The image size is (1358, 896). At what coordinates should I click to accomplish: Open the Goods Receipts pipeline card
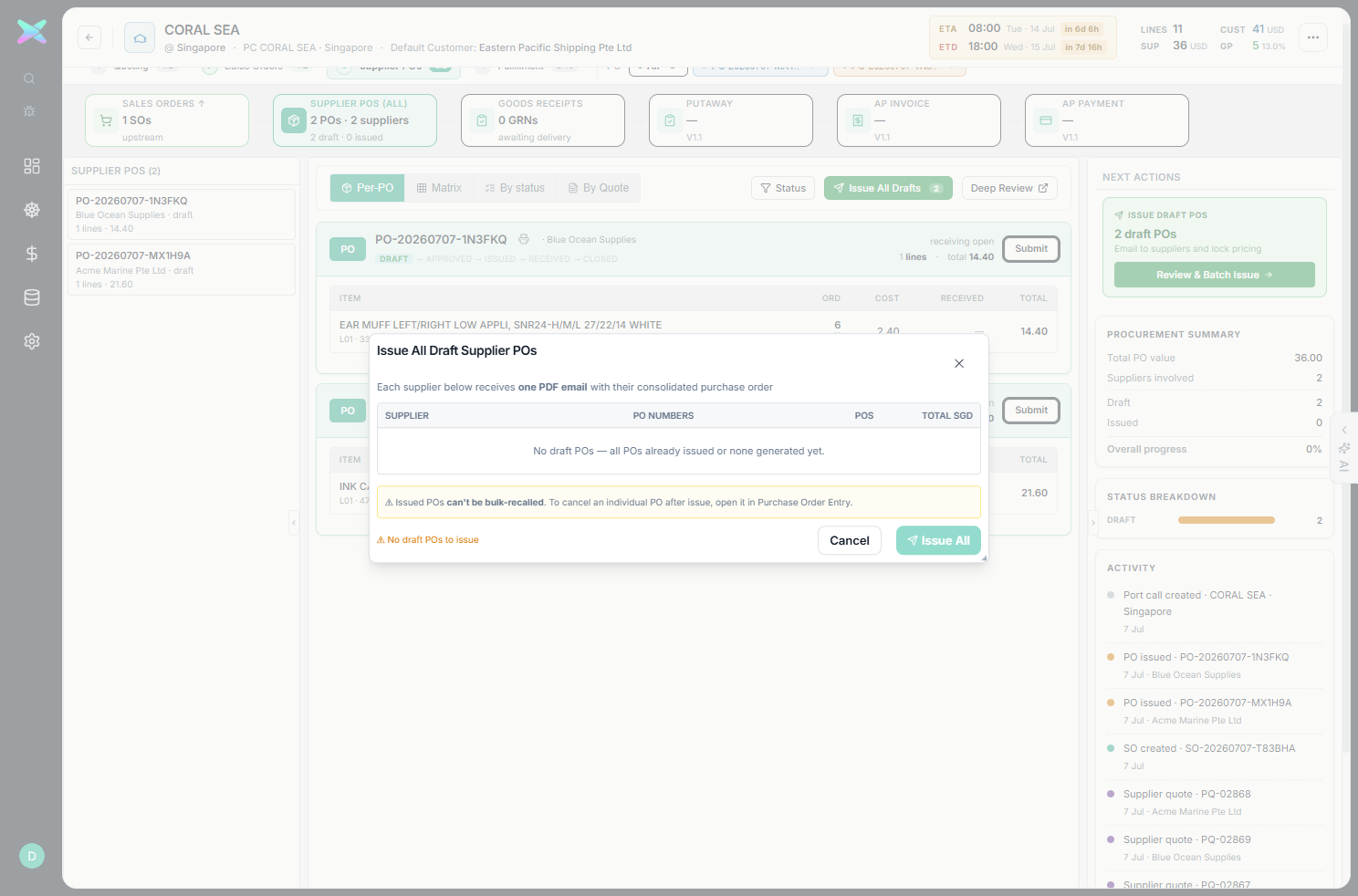(x=543, y=120)
